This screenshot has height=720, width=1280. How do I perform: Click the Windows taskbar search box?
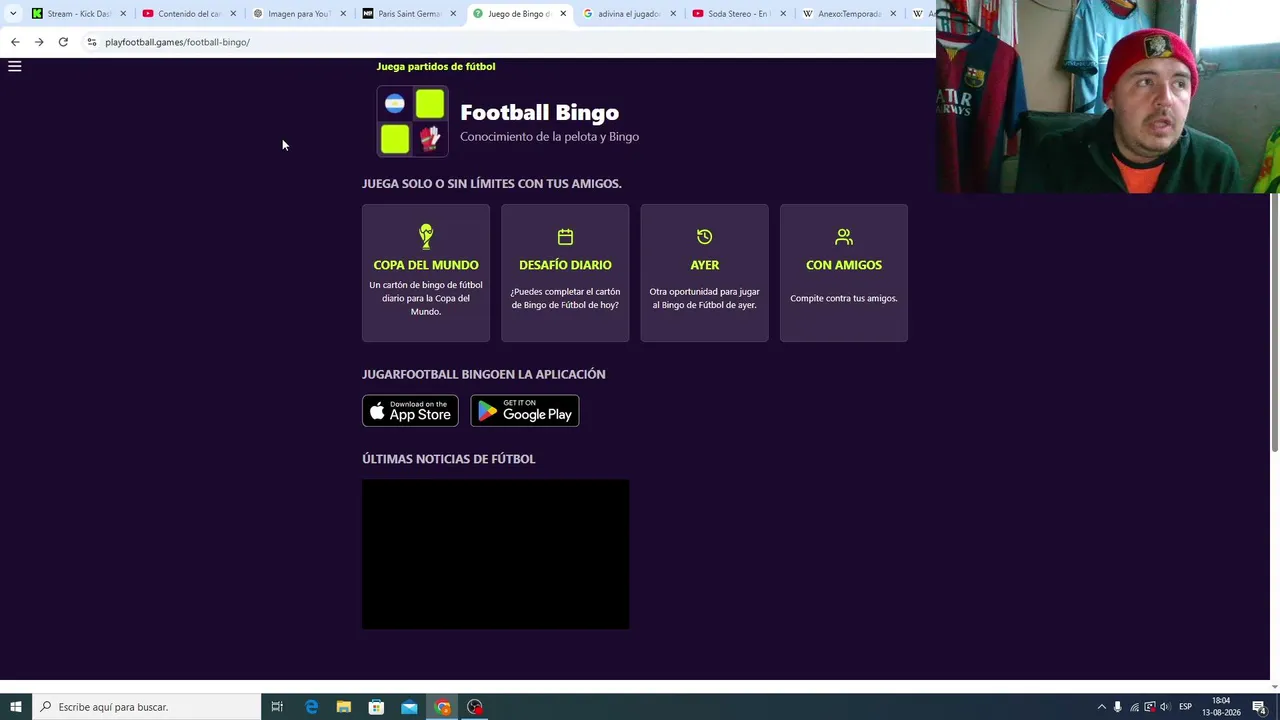146,707
